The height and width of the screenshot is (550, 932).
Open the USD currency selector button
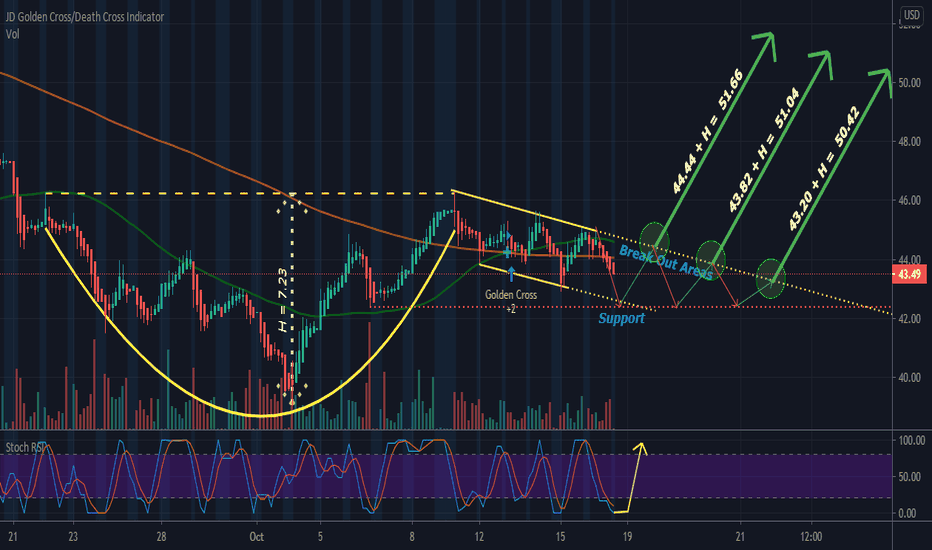[x=911, y=15]
